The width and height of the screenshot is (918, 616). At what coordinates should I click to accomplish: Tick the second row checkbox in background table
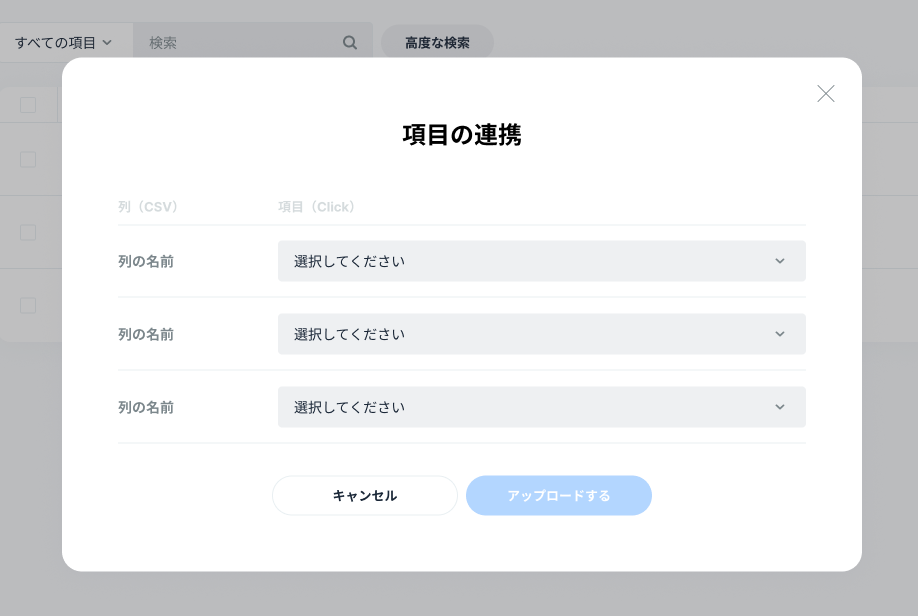28,232
